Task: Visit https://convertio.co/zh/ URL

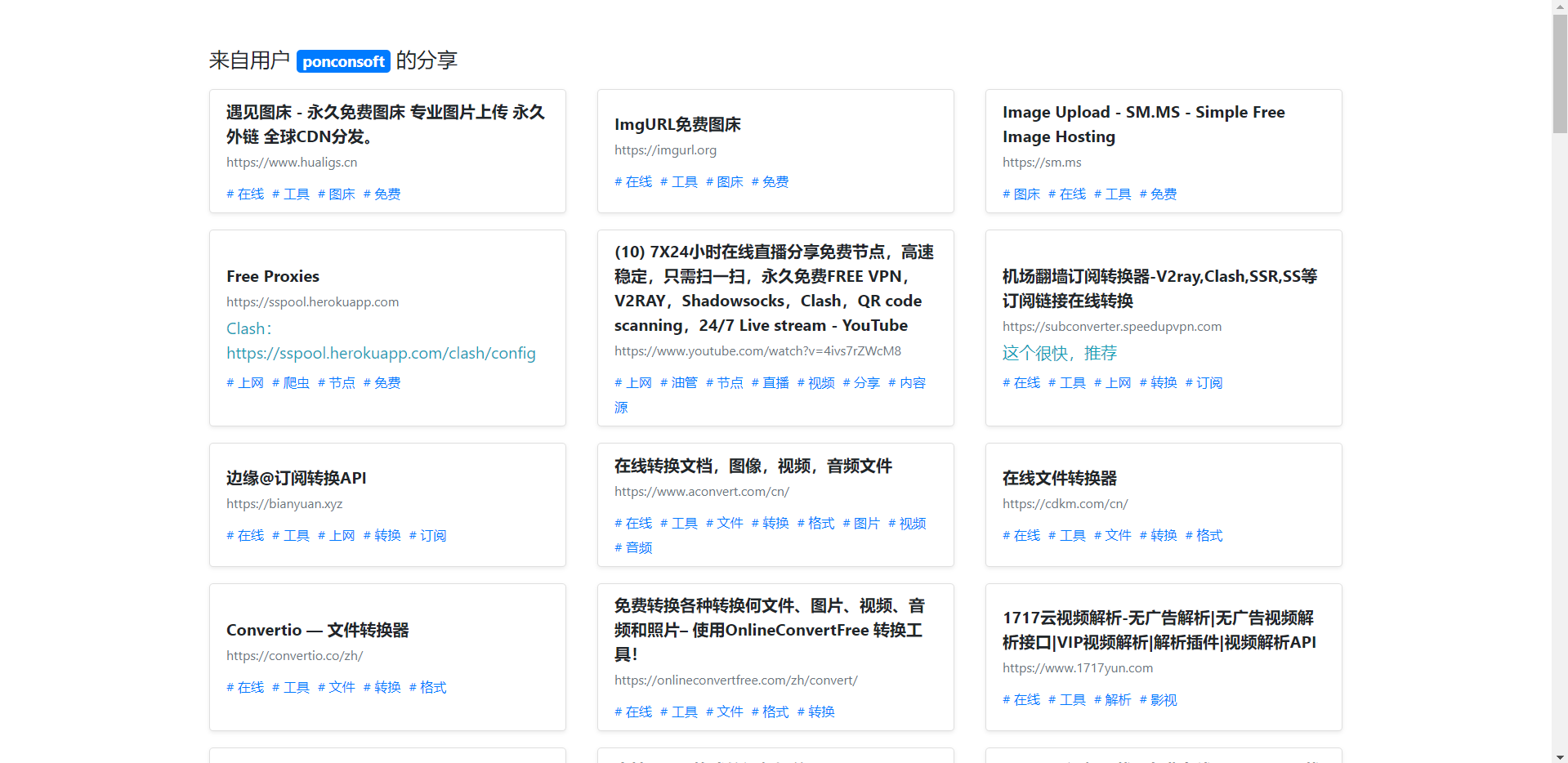Action: pos(295,655)
